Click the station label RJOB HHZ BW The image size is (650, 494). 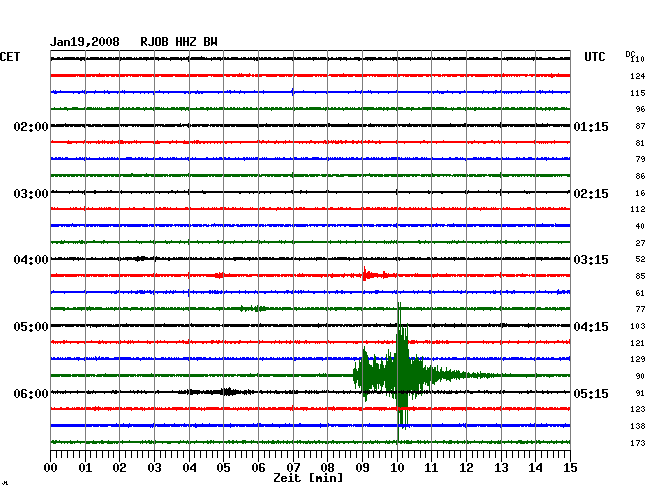click(179, 42)
